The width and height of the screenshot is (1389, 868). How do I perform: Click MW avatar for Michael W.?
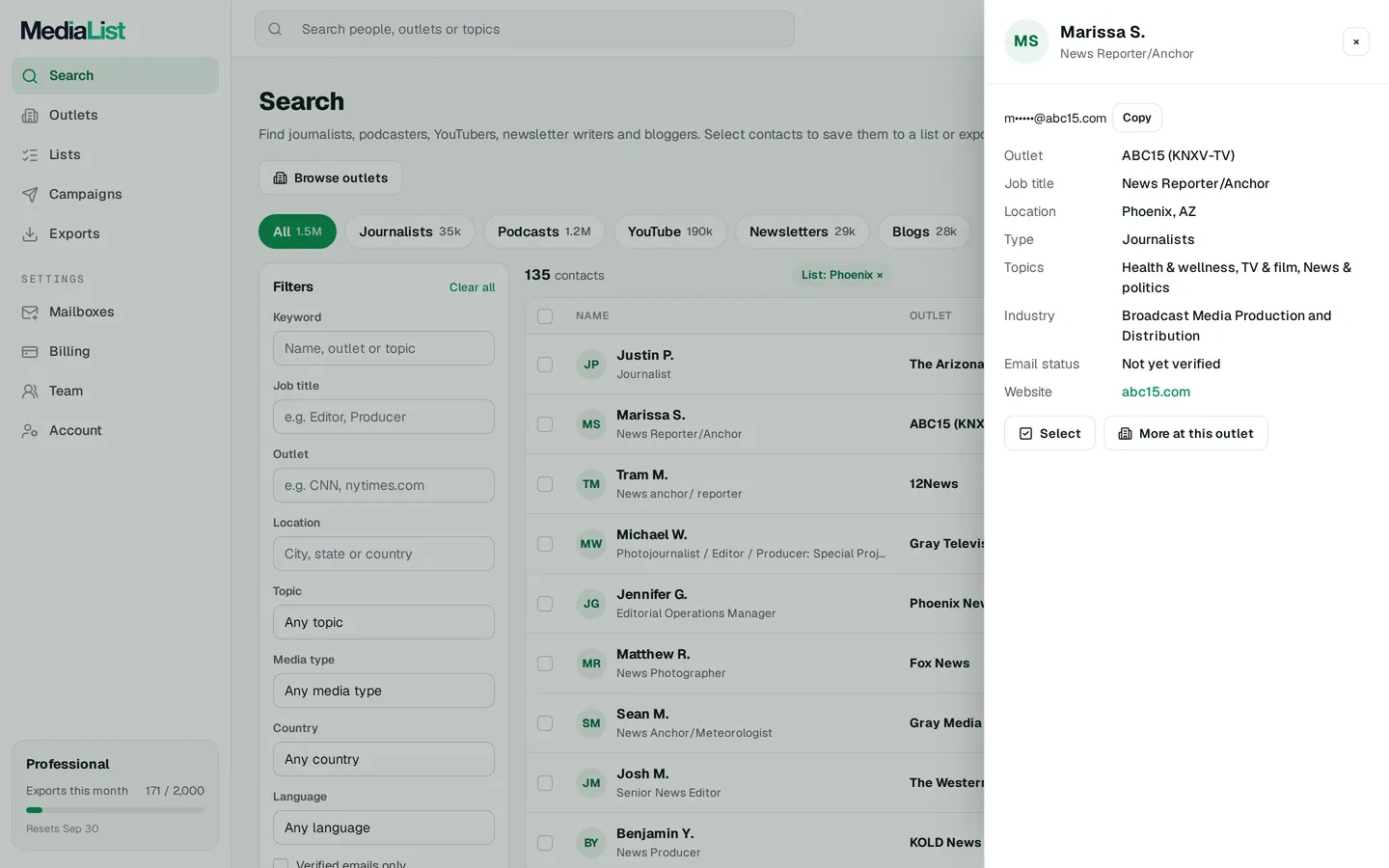click(x=591, y=544)
